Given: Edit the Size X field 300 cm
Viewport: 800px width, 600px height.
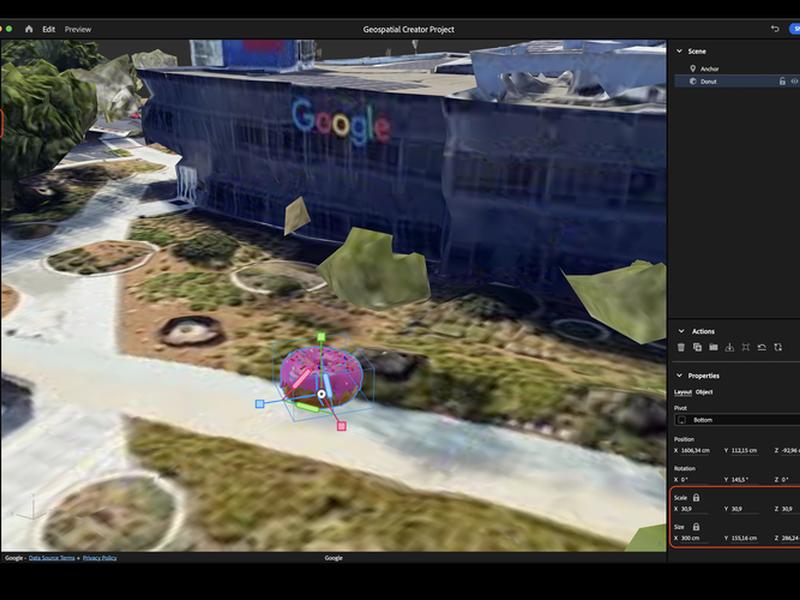Looking at the screenshot, I should tap(694, 538).
